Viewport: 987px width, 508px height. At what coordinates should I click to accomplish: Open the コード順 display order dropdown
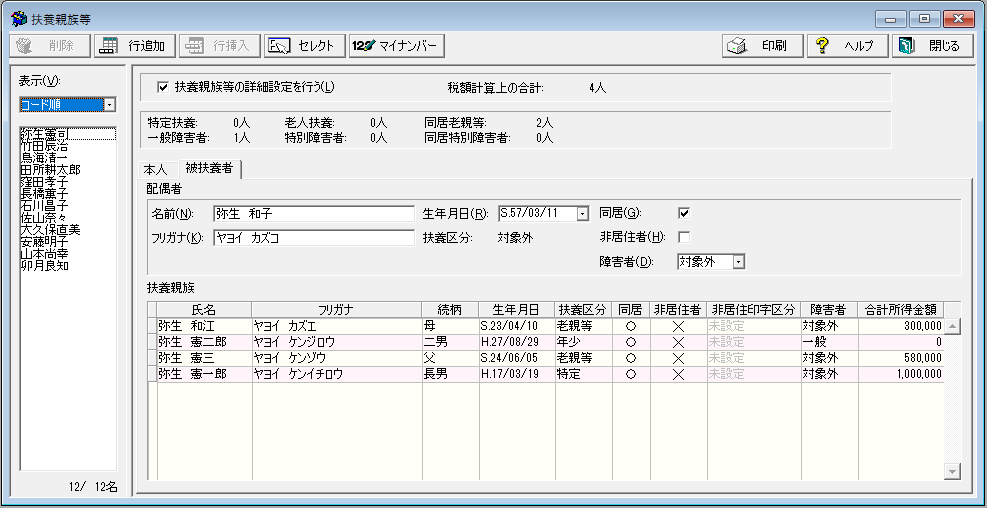tap(109, 104)
